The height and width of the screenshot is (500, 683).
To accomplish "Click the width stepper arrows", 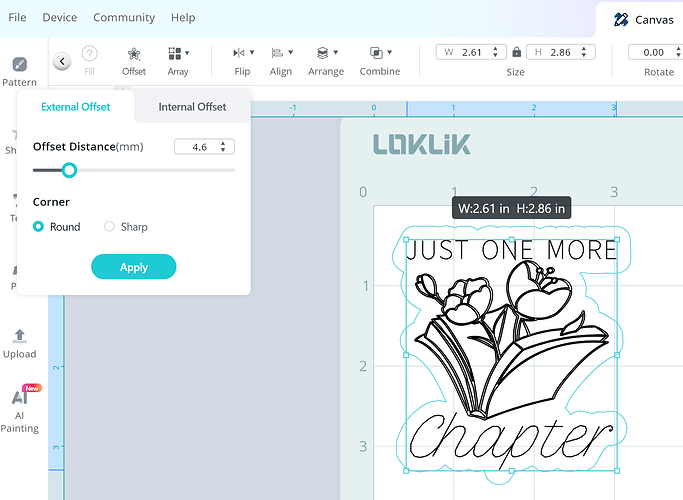I will pos(495,52).
